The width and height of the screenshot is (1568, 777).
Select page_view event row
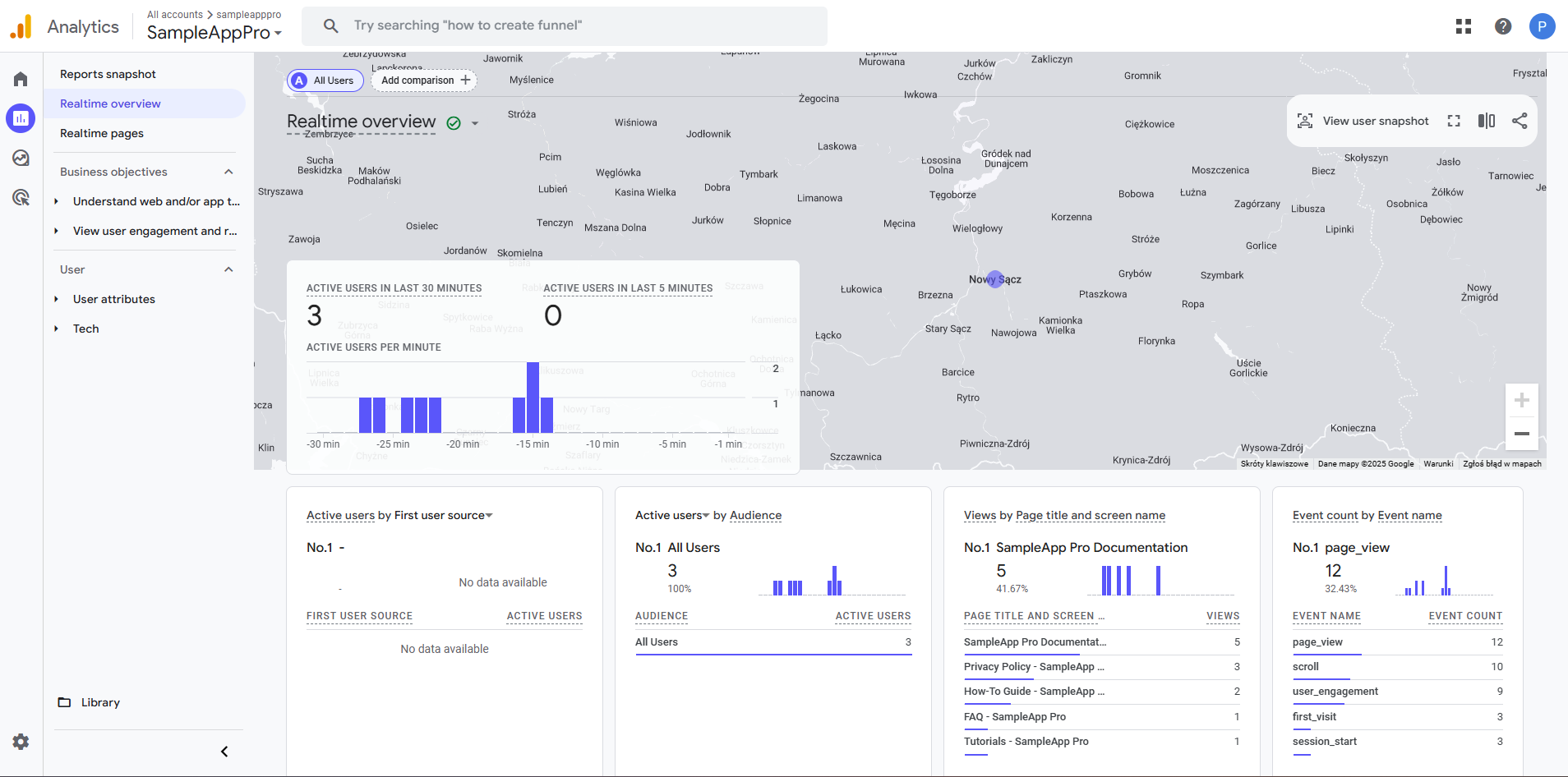click(x=1398, y=642)
